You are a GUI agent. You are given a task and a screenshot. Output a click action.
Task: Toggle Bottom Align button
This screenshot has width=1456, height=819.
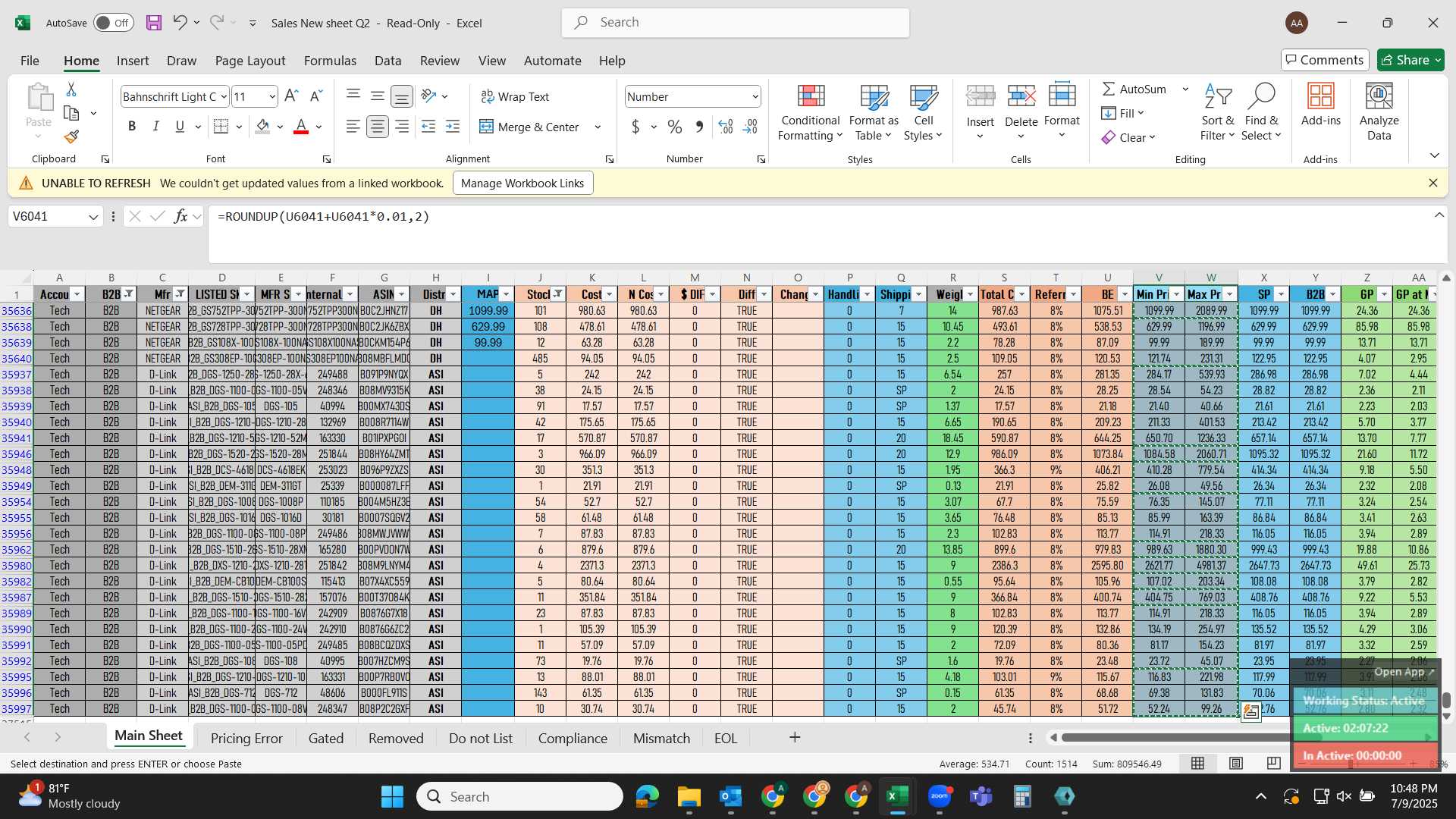[x=401, y=96]
